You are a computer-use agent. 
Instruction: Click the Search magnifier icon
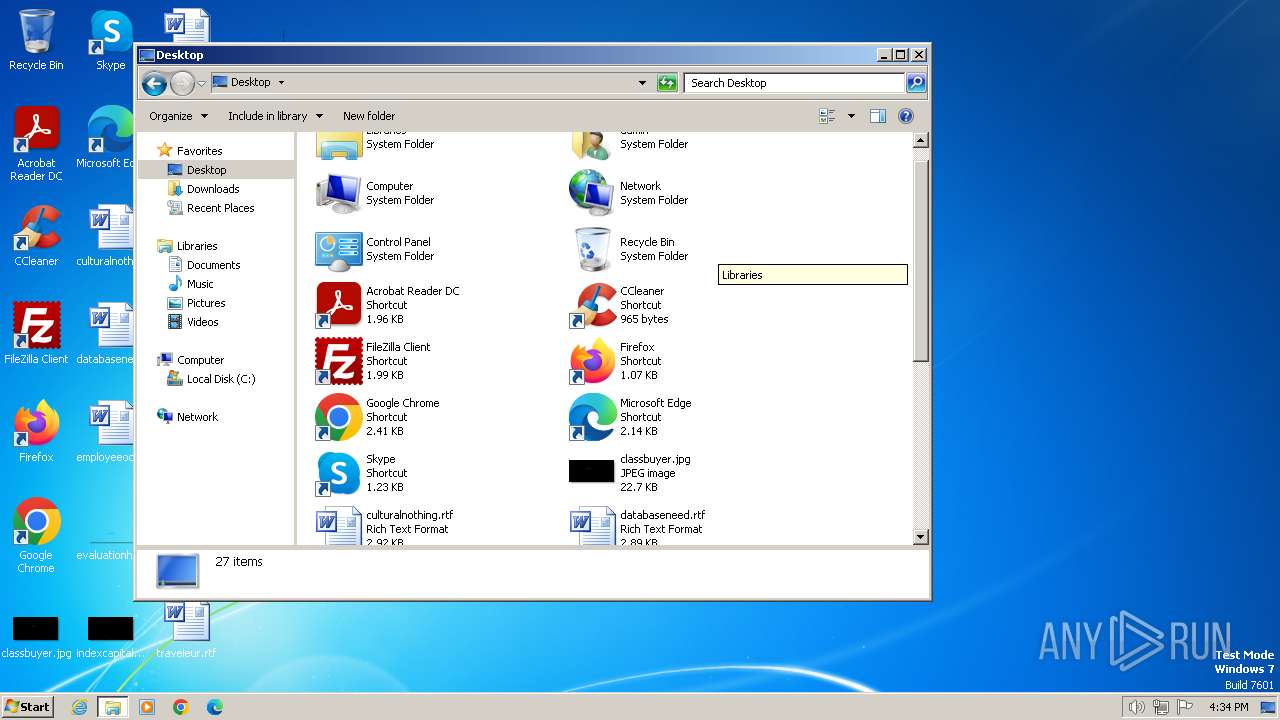(x=915, y=83)
